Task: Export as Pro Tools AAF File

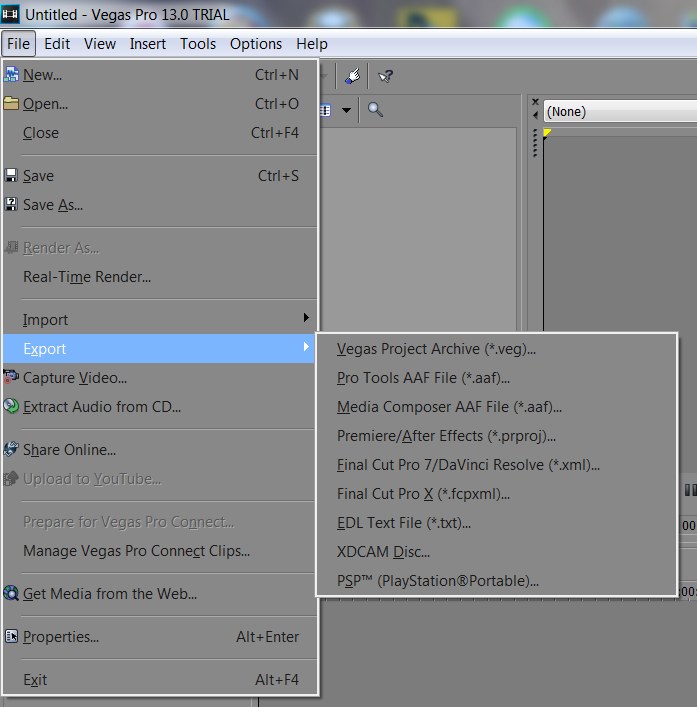Action: tap(497, 377)
